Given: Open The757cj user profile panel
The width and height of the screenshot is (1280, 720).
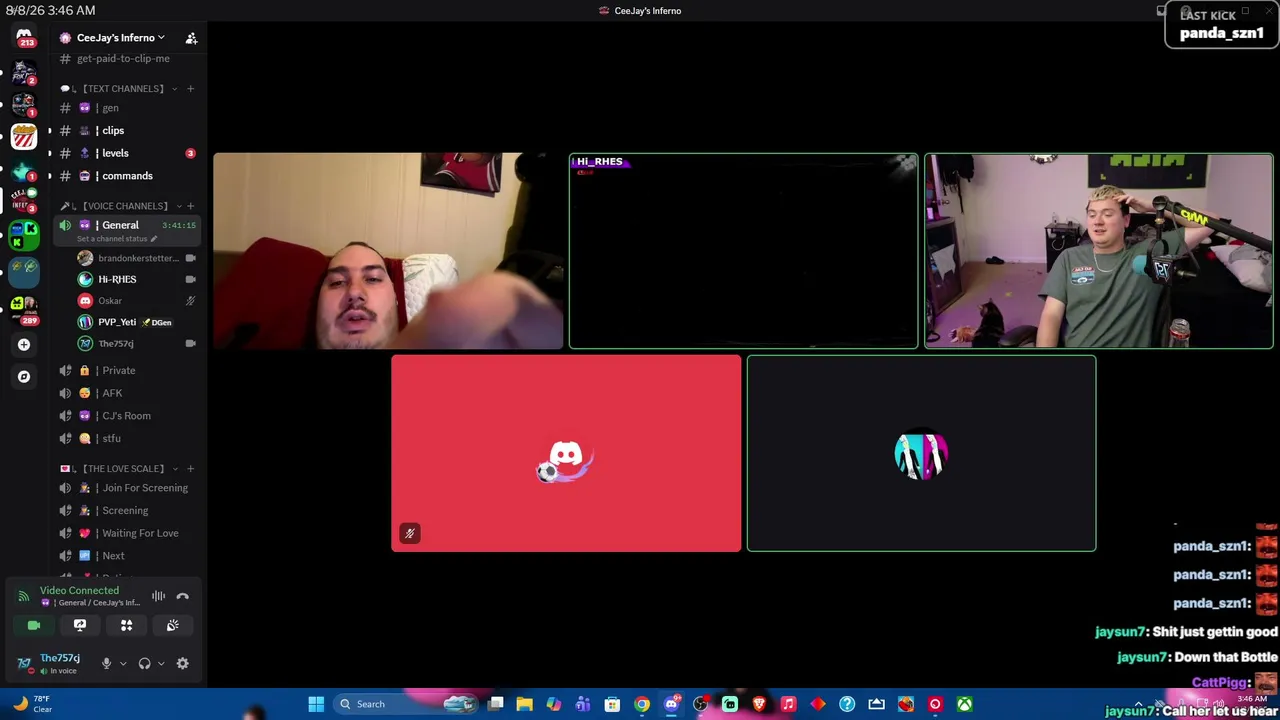Looking at the screenshot, I should coord(51,663).
